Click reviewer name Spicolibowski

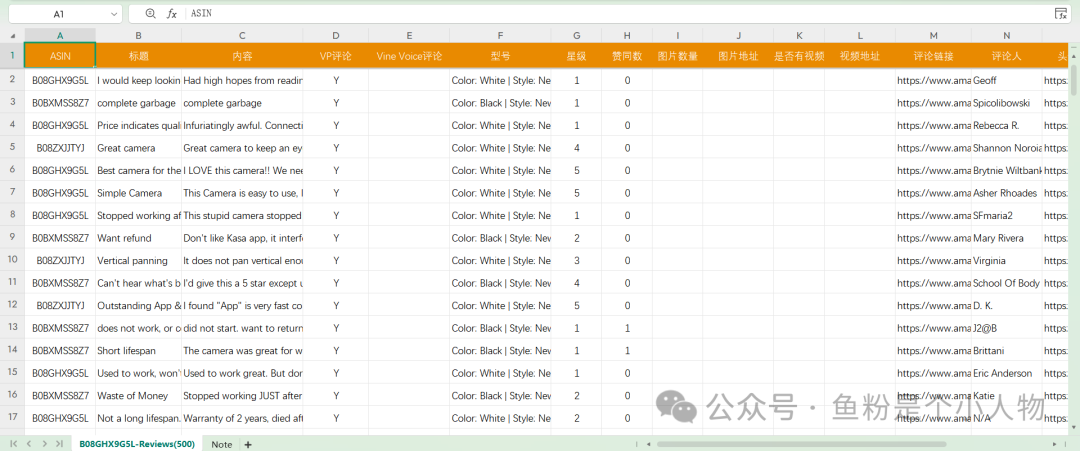tap(1001, 103)
